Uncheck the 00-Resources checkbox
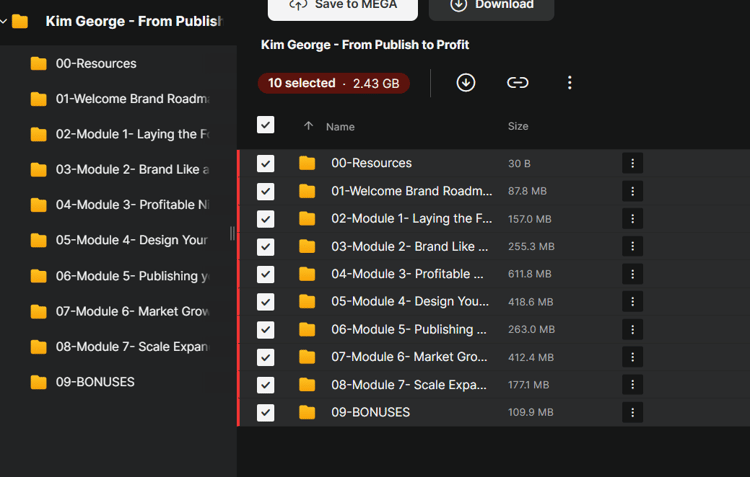Image resolution: width=750 pixels, height=477 pixels. [265, 164]
